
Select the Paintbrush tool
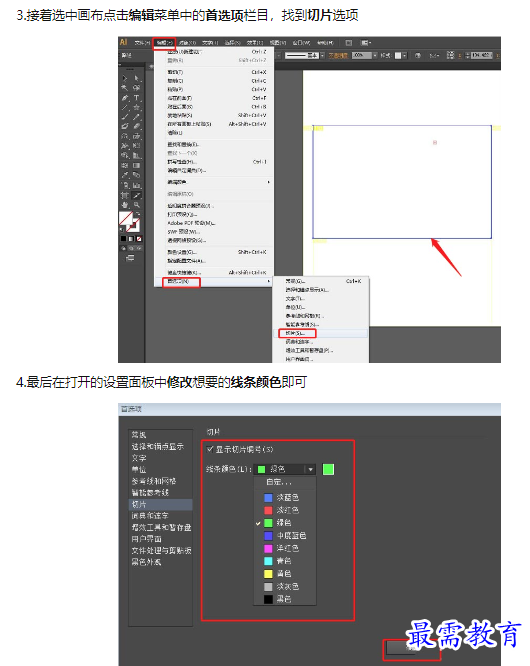(x=124, y=117)
